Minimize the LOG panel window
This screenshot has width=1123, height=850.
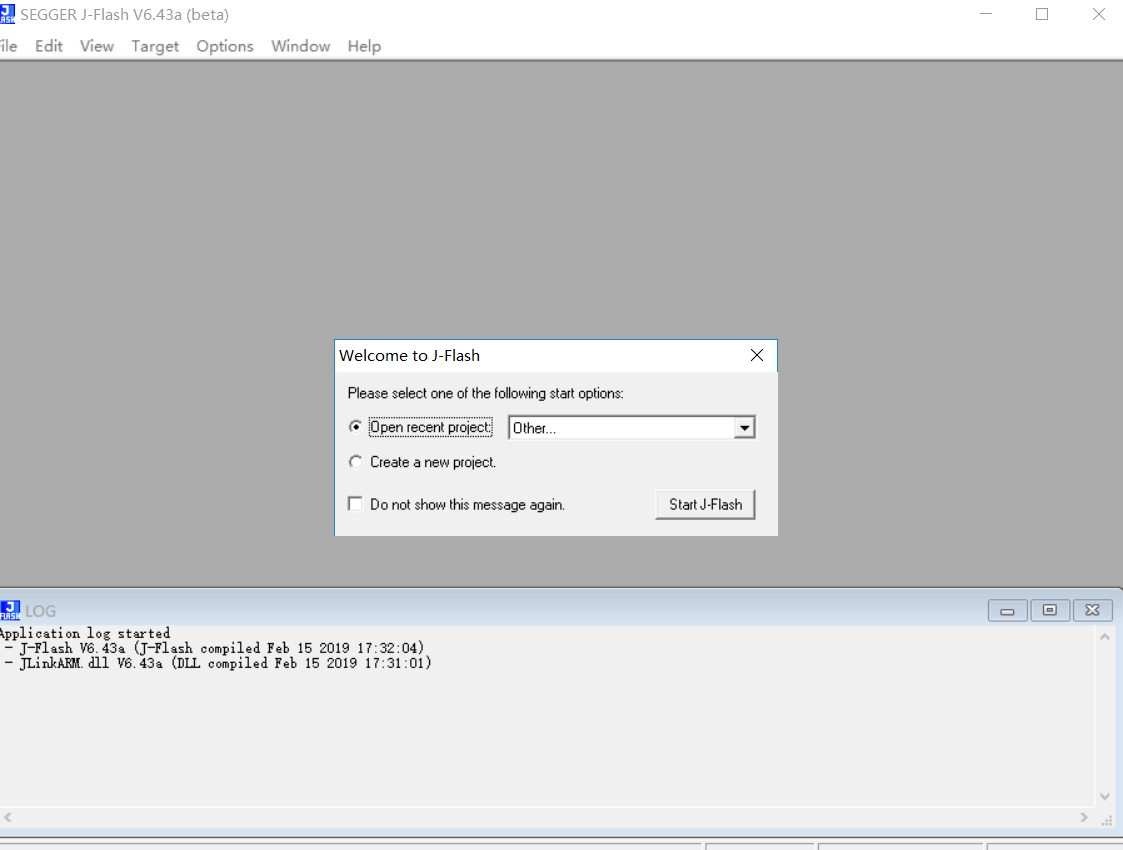pos(1008,611)
